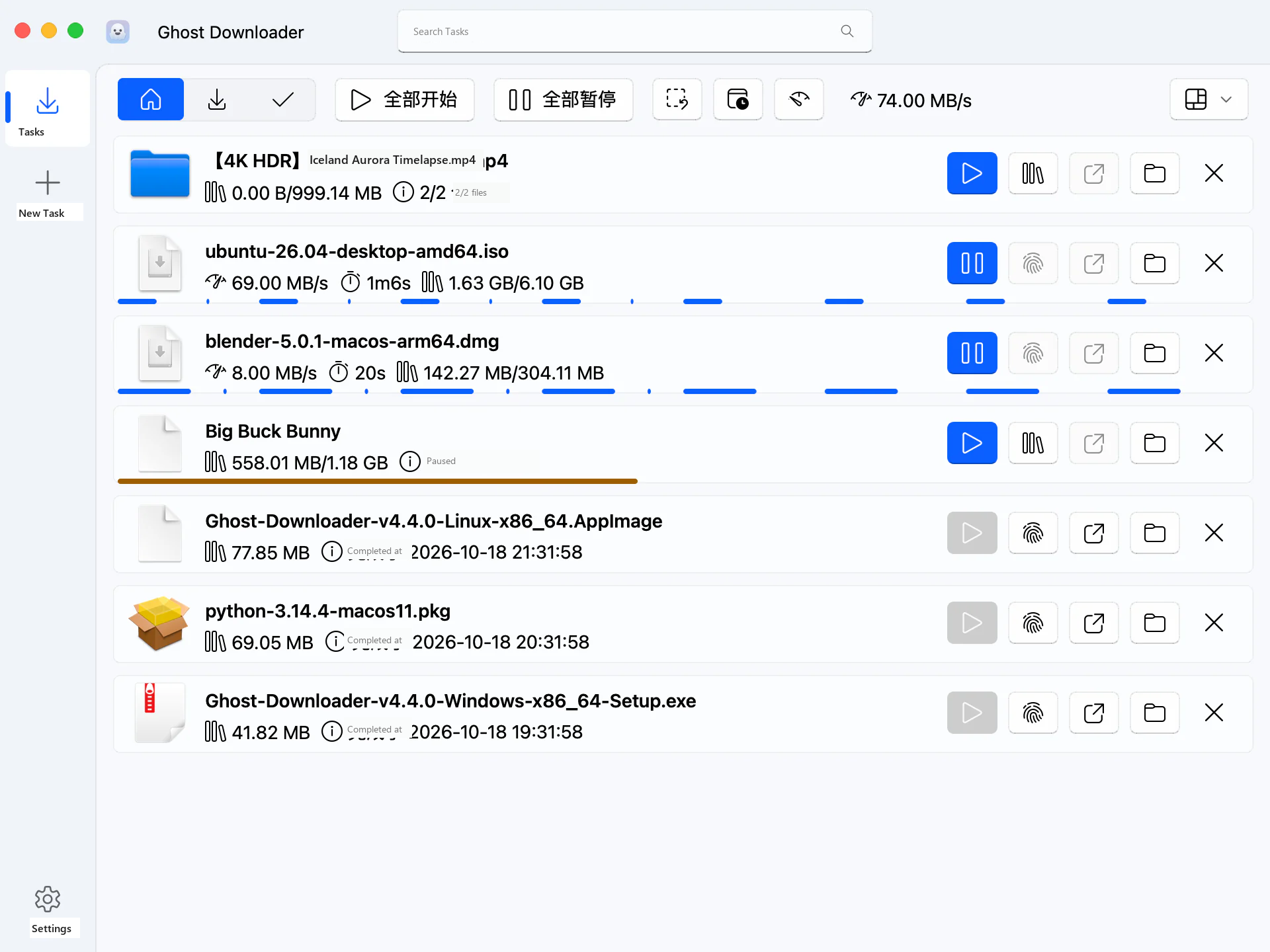
Task: Remove the Big Buck Bunny task
Action: click(1214, 443)
